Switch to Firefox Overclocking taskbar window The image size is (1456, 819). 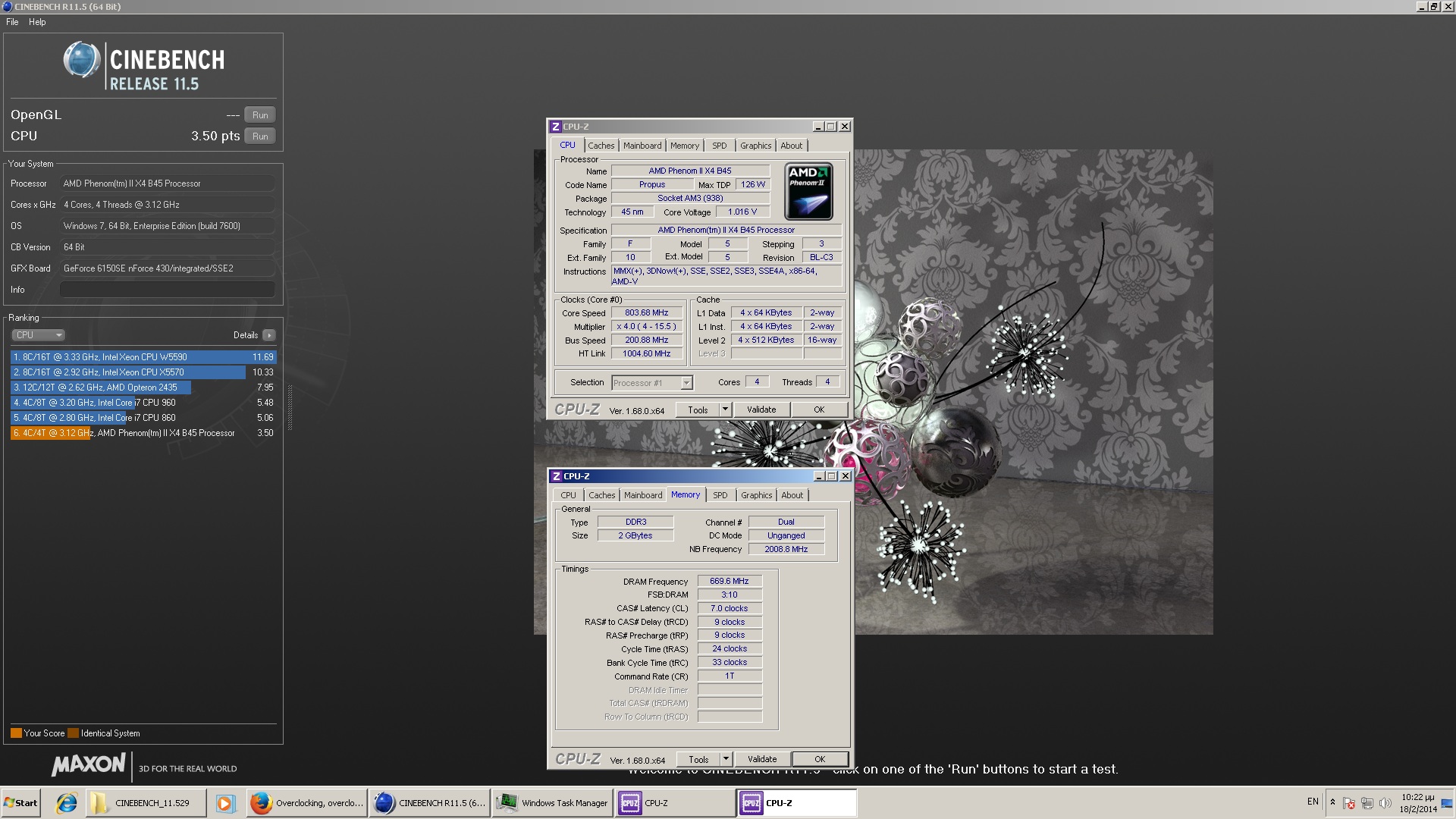tap(307, 803)
